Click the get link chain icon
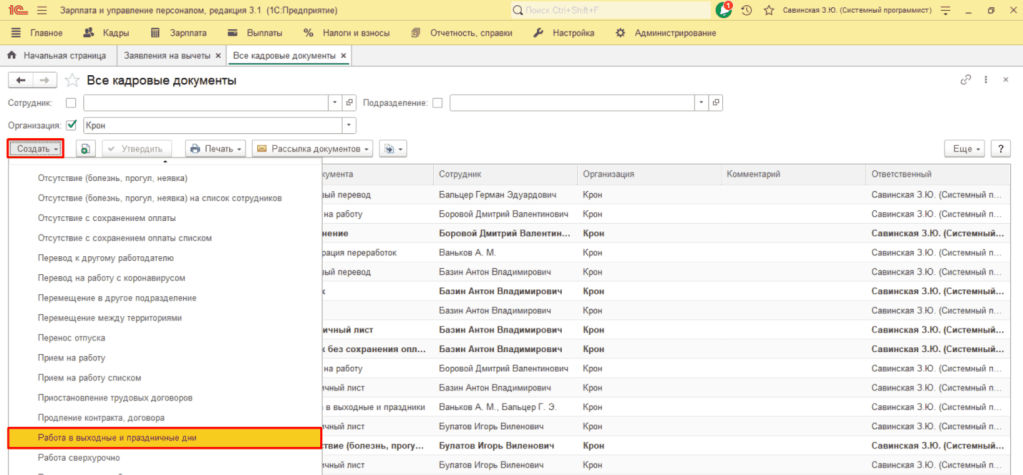1023x475 pixels. (x=965, y=80)
